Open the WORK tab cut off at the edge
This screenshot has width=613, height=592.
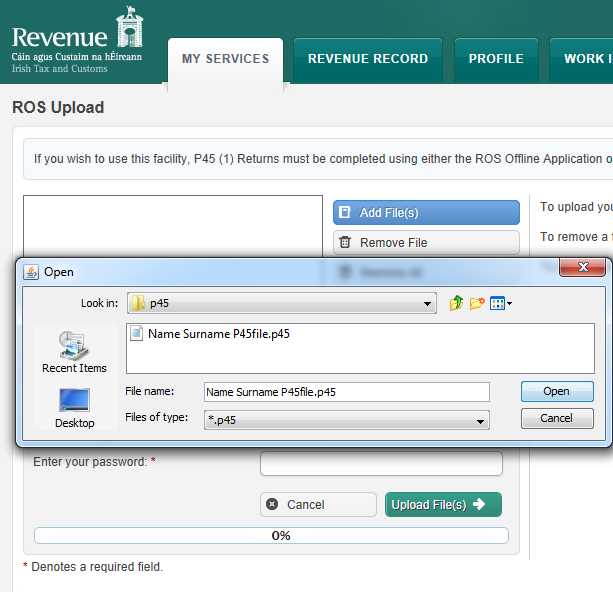coord(582,59)
